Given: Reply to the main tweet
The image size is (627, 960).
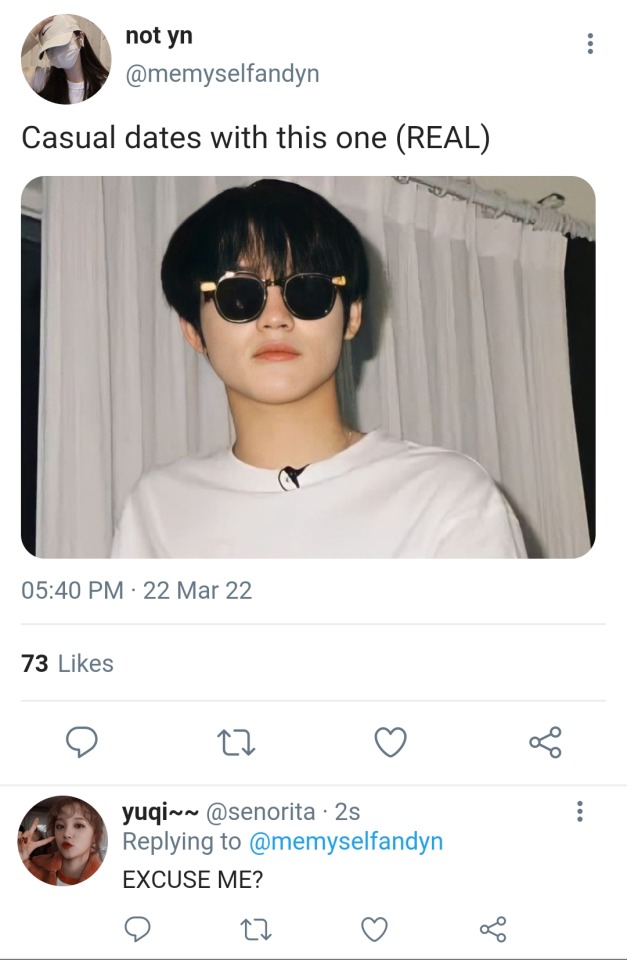Looking at the screenshot, I should [x=80, y=742].
